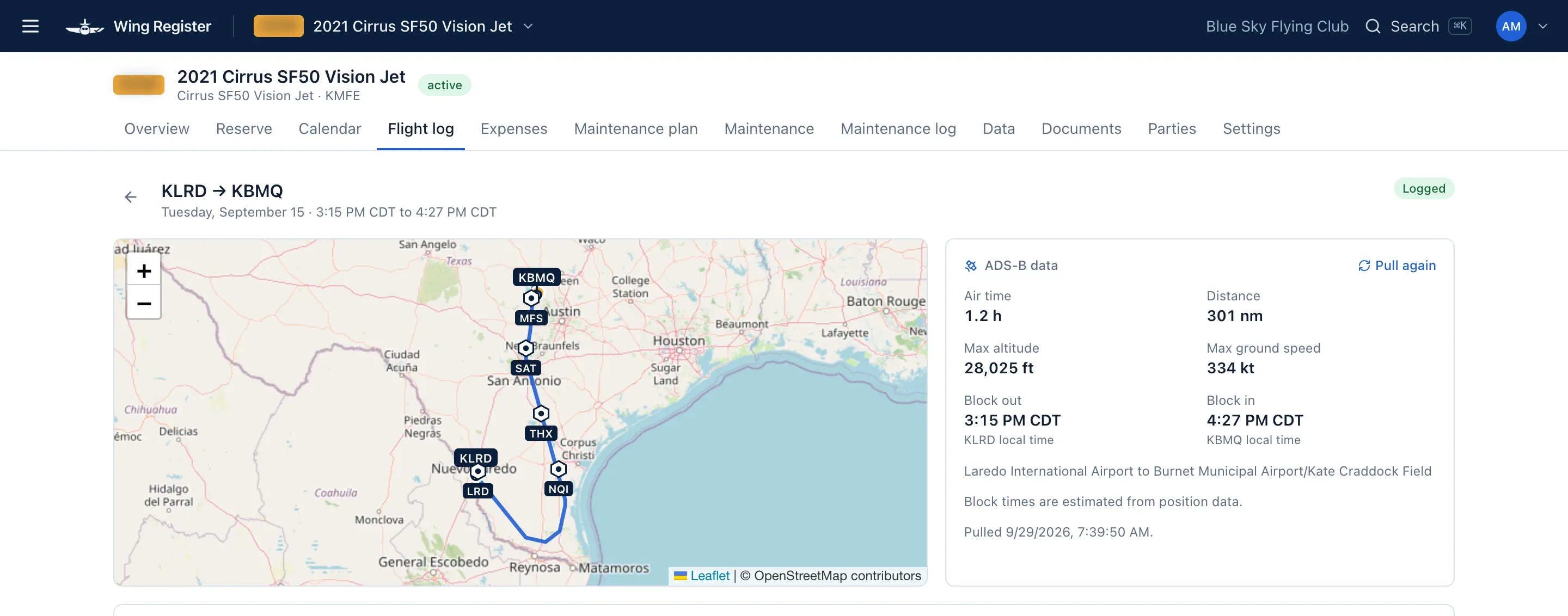Click the Cirrus SF50 Vision Jet · KMFE subtitle
Viewport: 1568px width, 616px height.
268,96
